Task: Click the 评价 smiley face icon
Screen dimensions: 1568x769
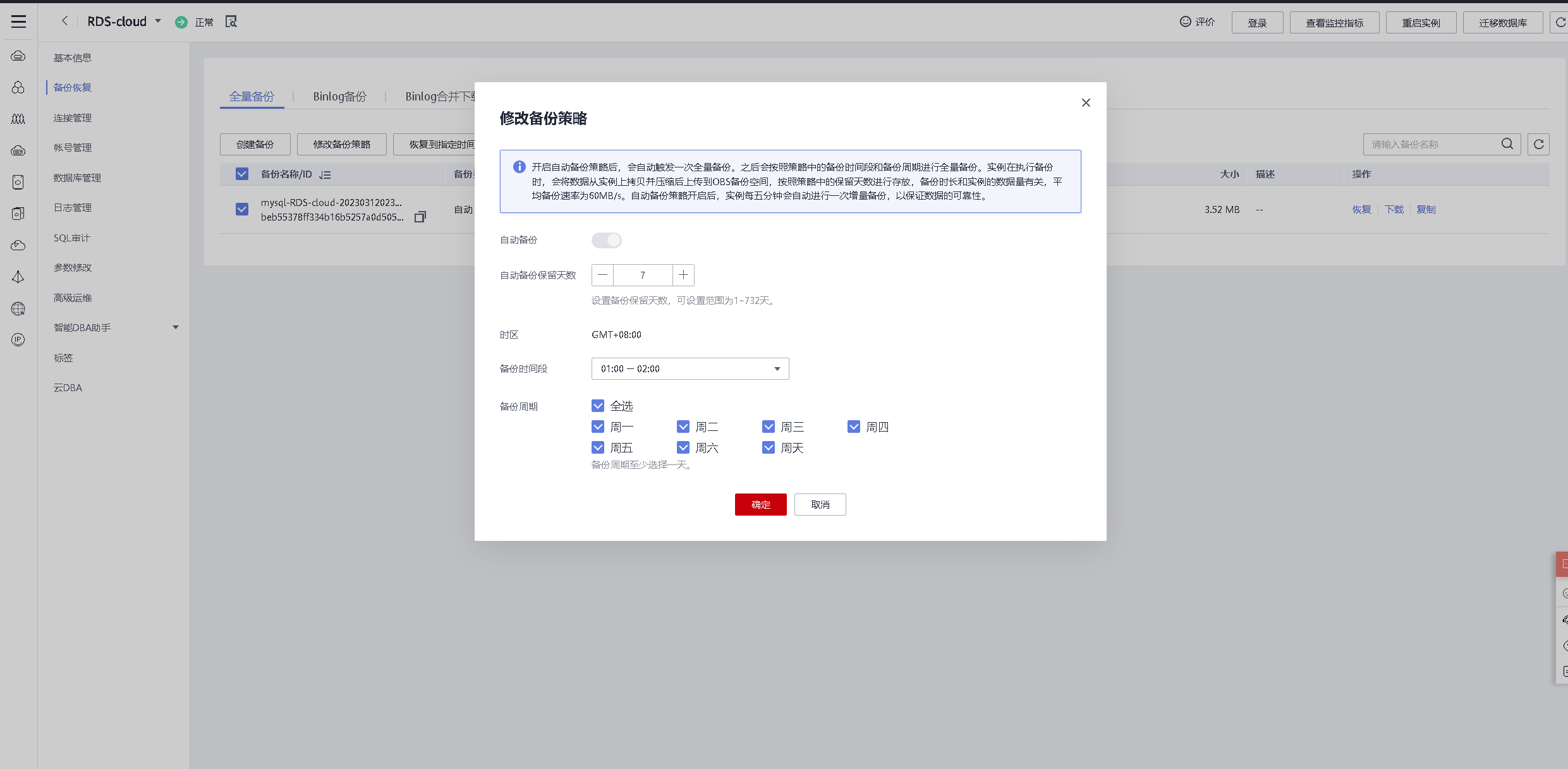Action: (1185, 21)
